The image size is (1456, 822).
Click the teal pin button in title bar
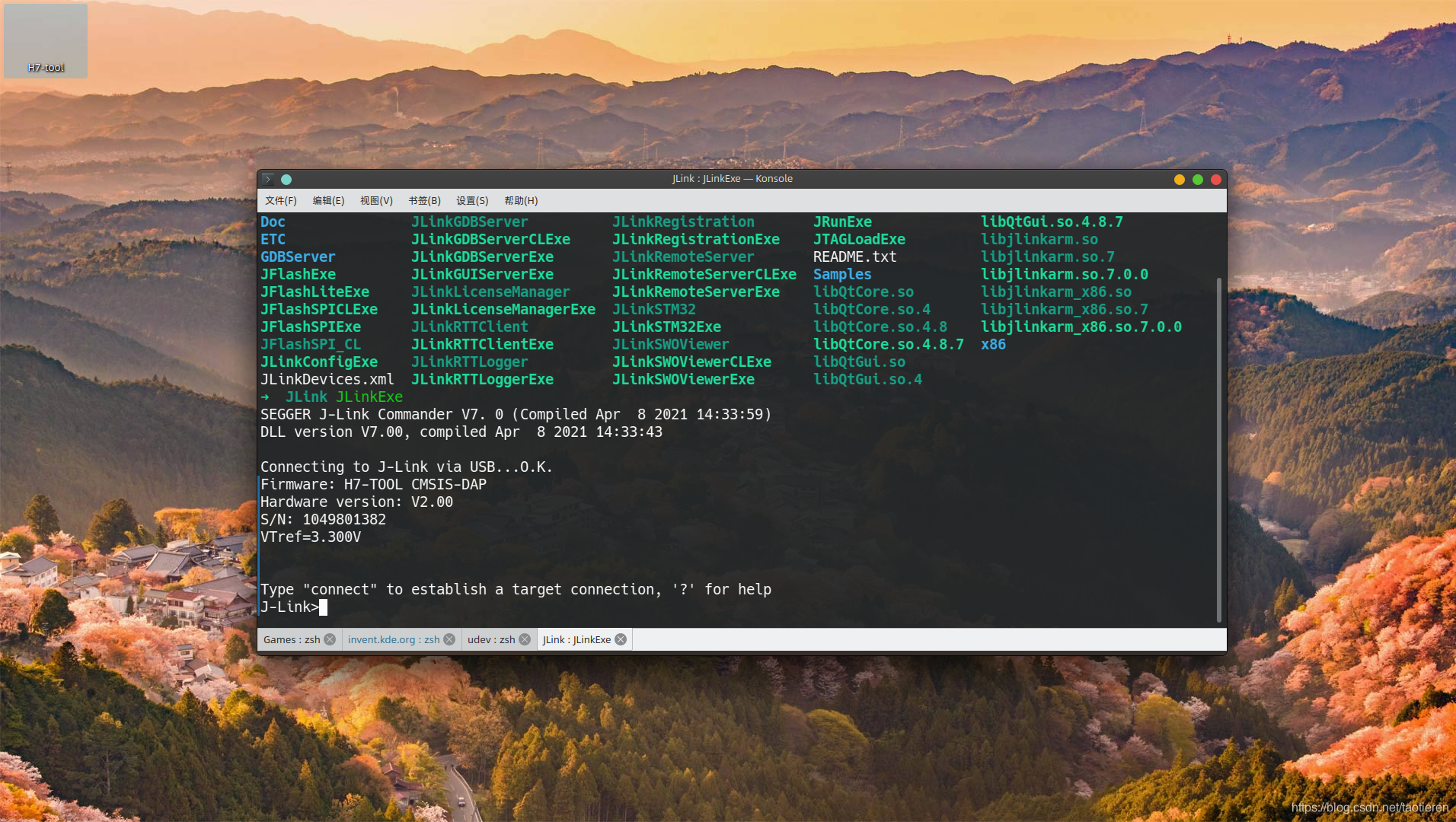coord(286,180)
